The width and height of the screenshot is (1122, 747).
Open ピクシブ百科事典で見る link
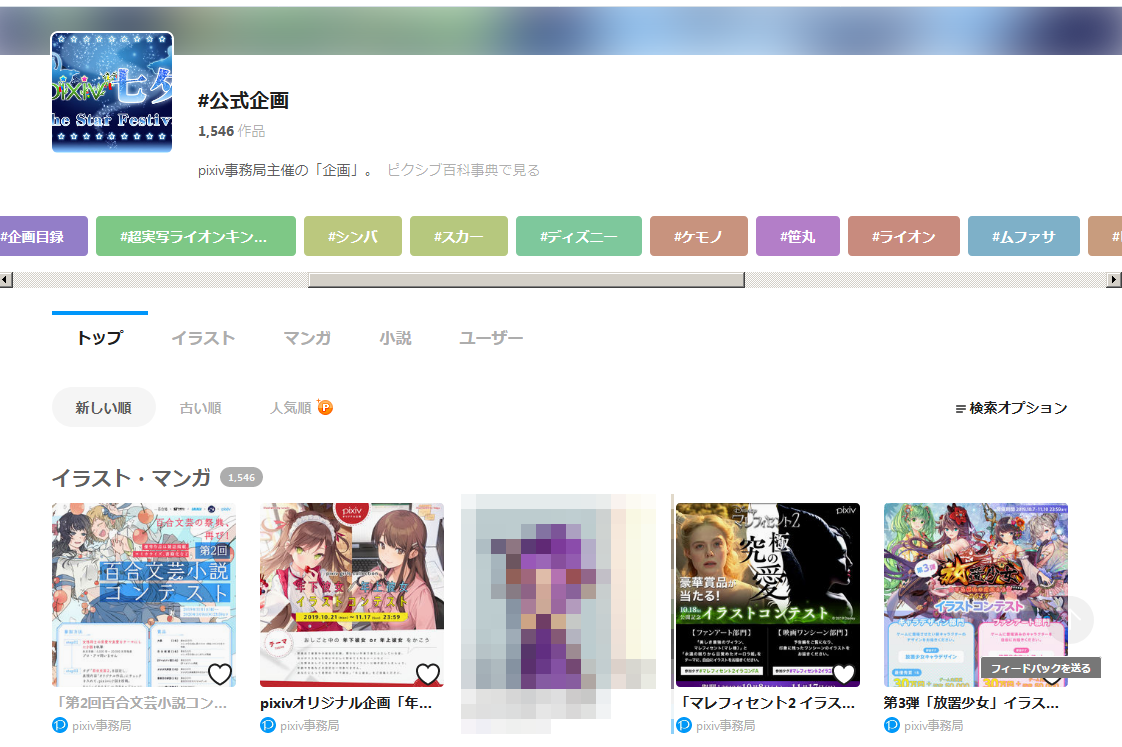(463, 170)
